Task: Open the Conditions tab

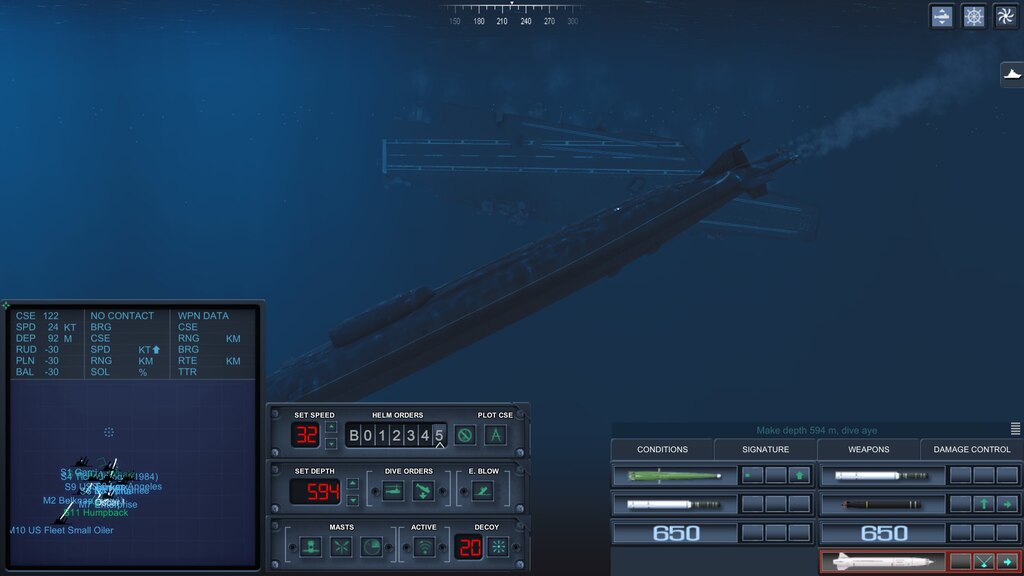Action: point(662,449)
